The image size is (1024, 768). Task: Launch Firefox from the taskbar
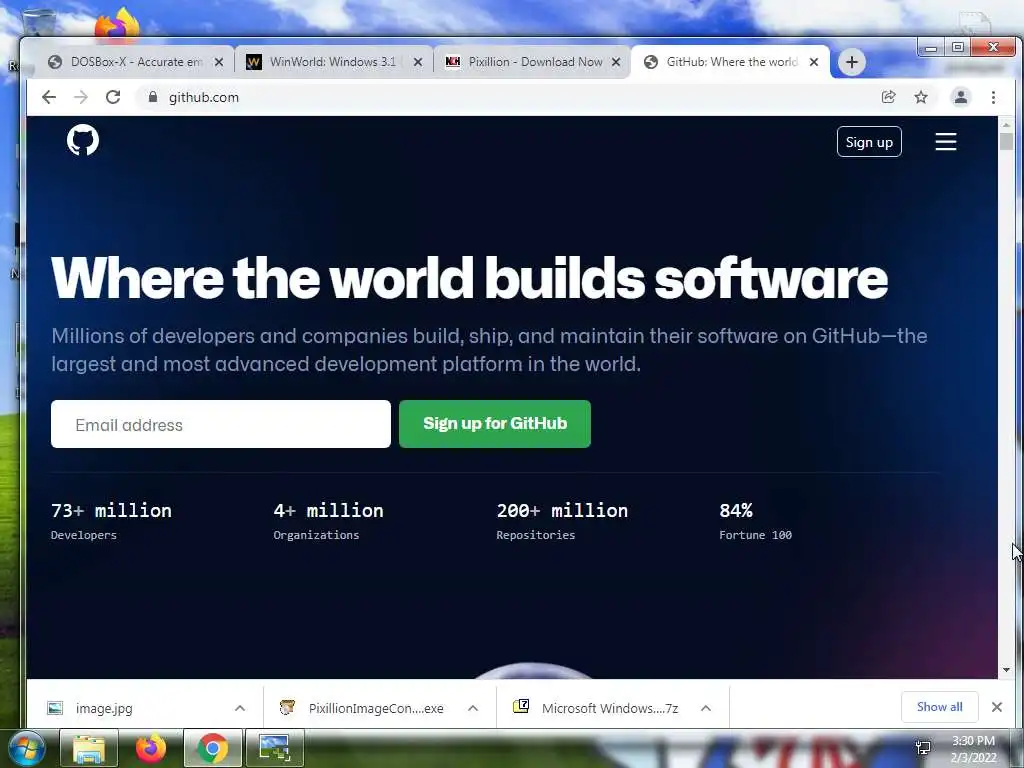(x=151, y=748)
